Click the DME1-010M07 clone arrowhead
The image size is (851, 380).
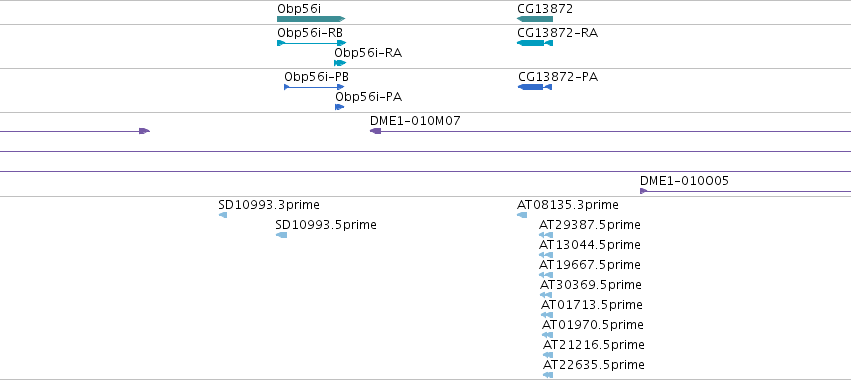click(x=375, y=131)
